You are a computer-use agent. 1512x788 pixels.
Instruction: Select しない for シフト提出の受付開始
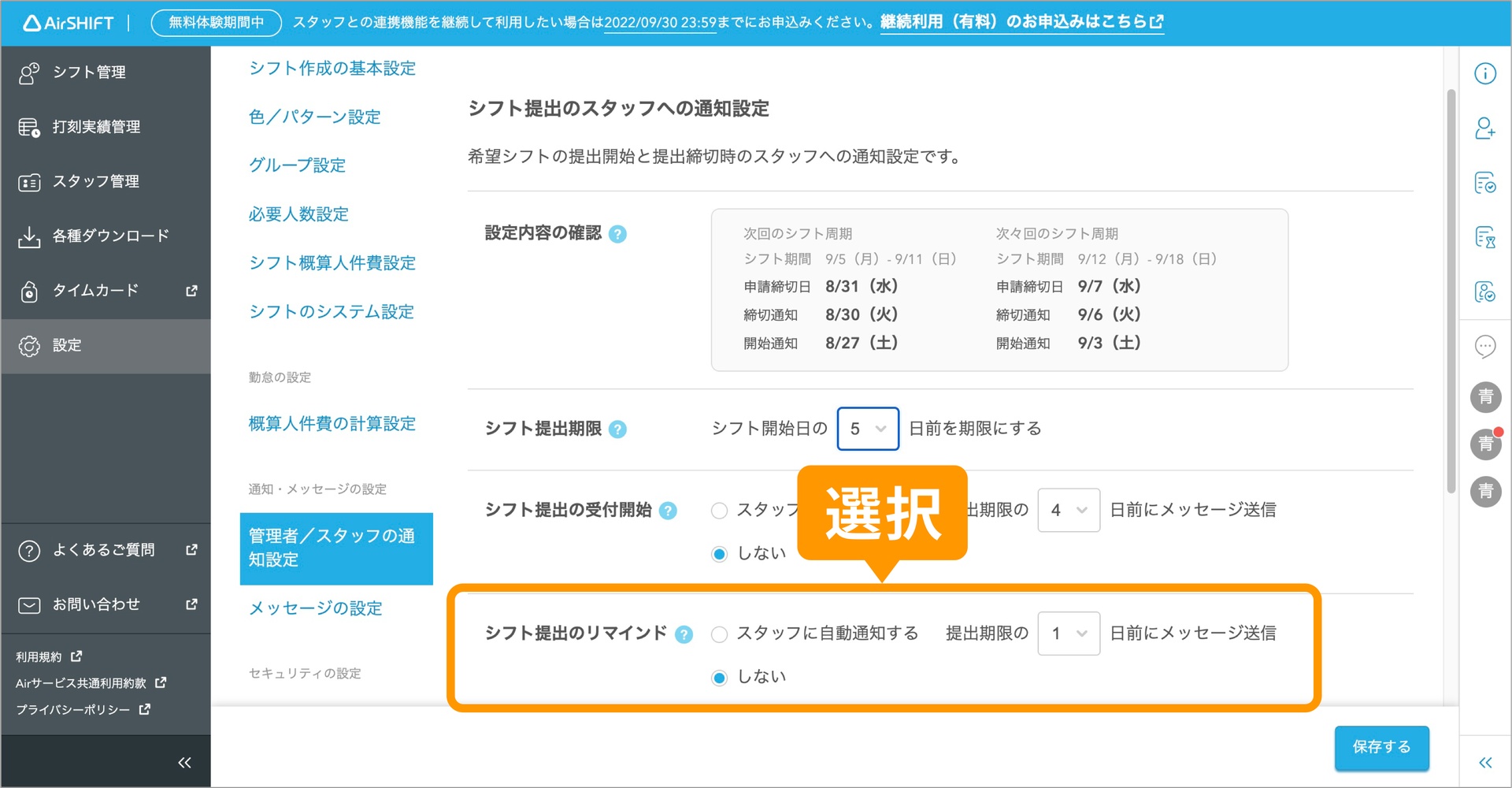(x=719, y=553)
